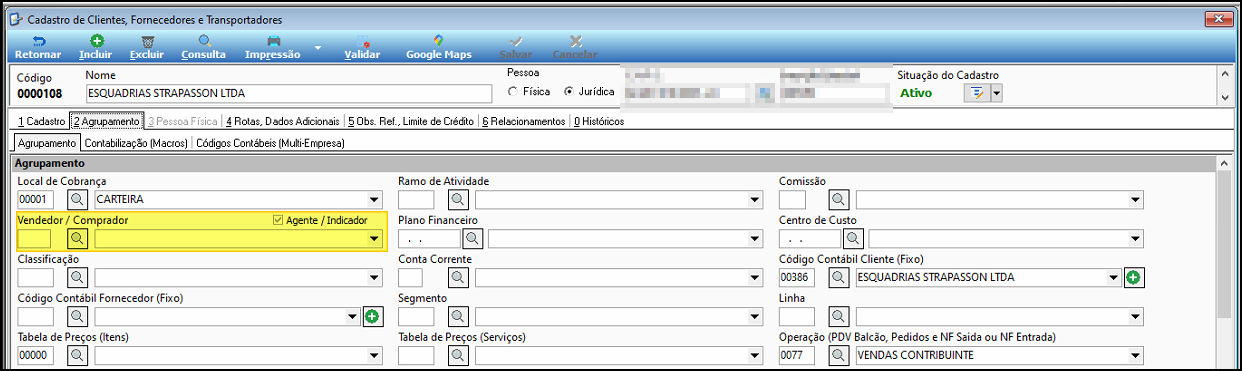Open the Segmento dropdown
1242x371 pixels.
(x=754, y=316)
